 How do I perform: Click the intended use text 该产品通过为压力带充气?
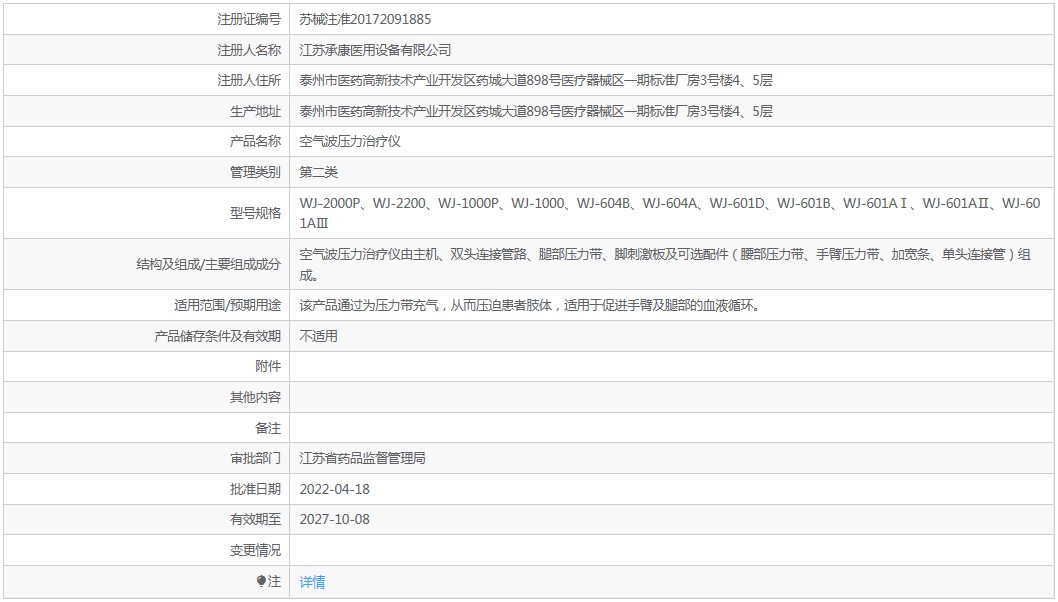coord(530,306)
